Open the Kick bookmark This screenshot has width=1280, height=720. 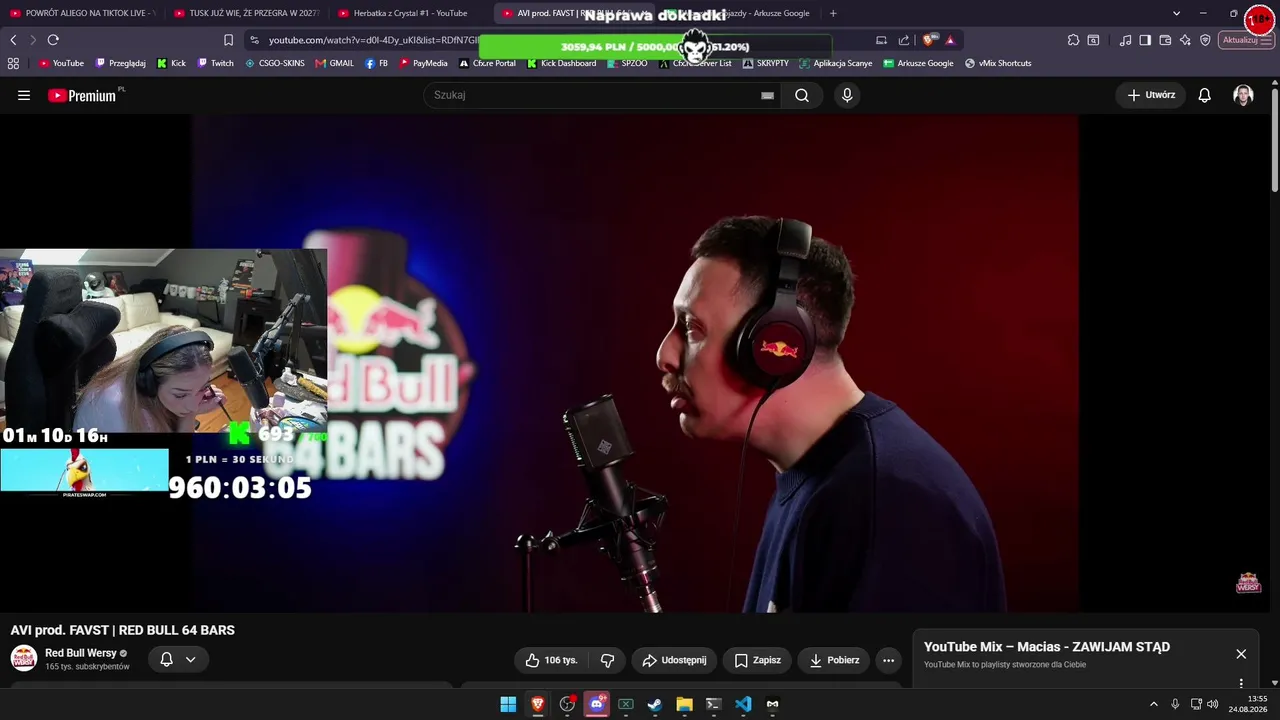pos(172,63)
